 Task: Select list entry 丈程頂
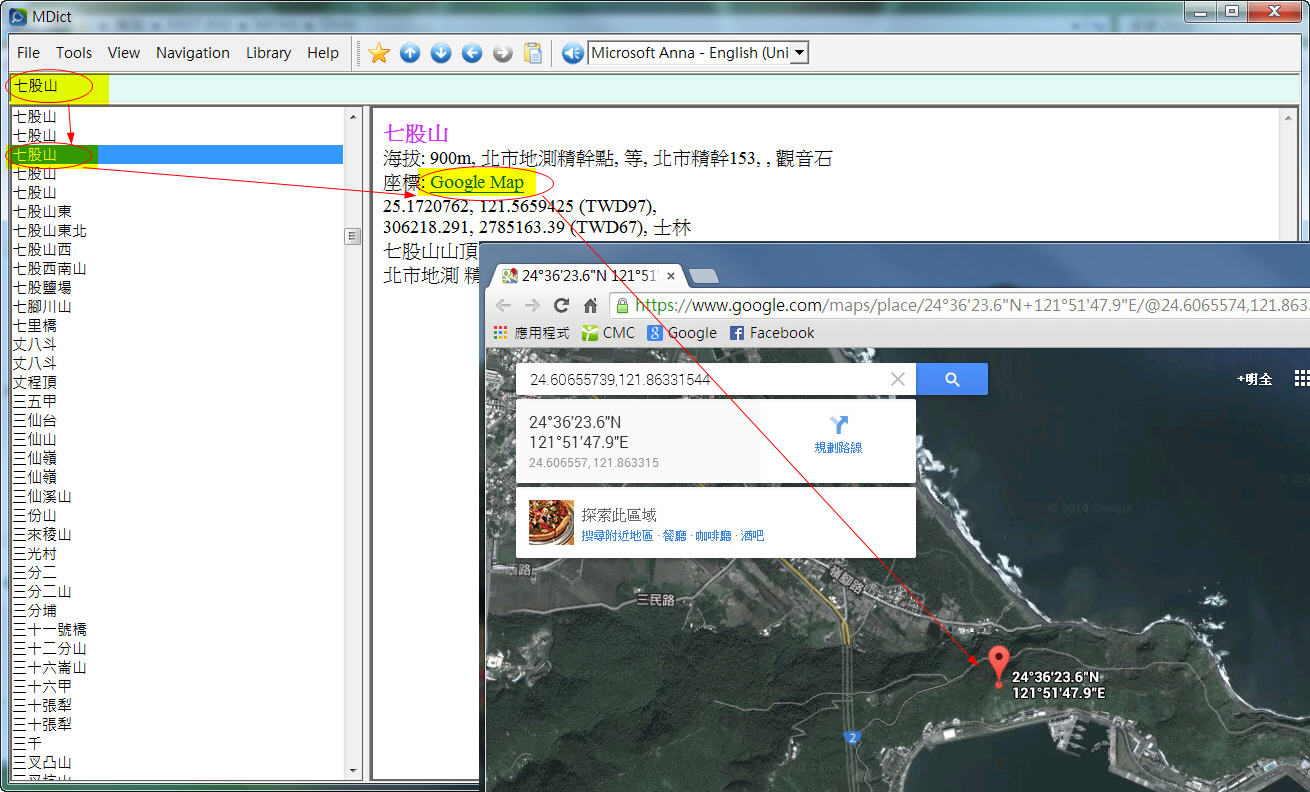(35, 383)
